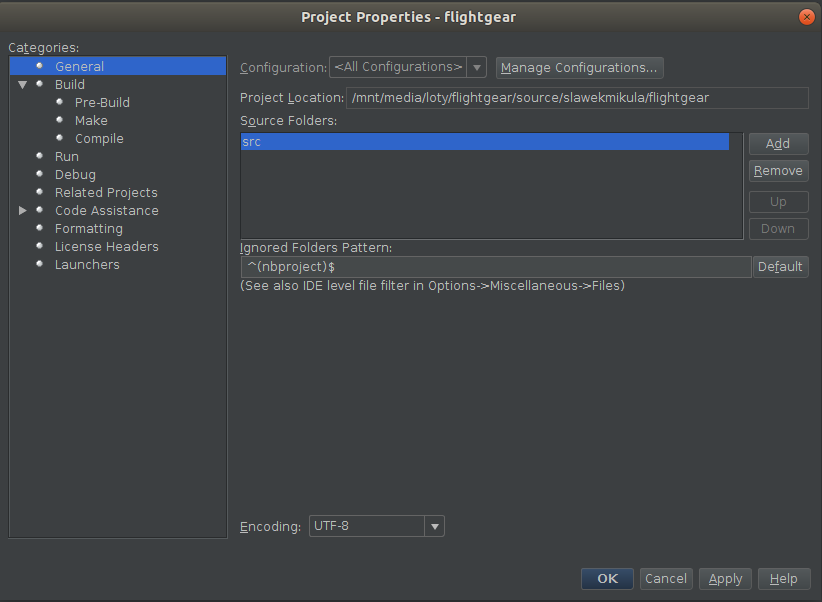Select the Launchers category

point(87,264)
